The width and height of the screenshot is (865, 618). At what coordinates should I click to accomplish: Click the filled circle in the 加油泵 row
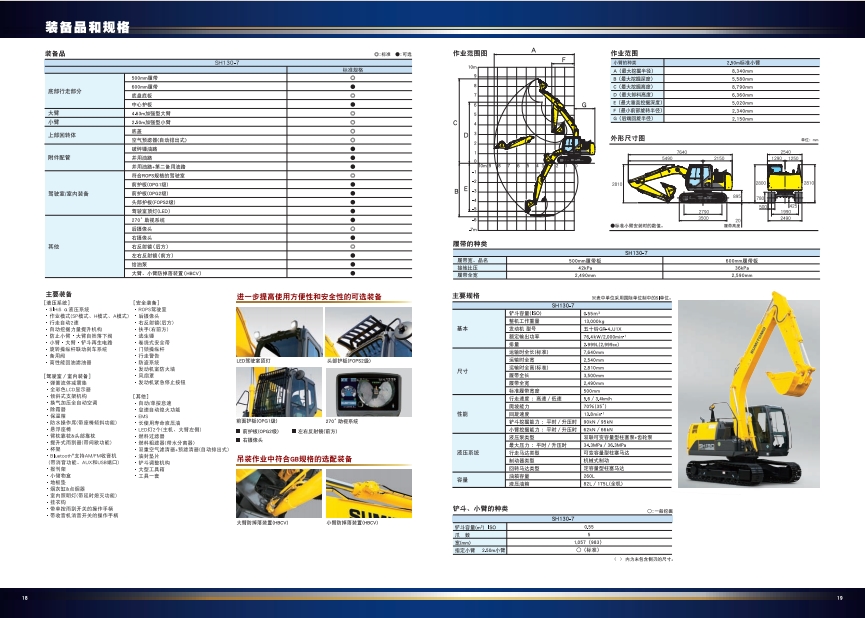(x=353, y=264)
